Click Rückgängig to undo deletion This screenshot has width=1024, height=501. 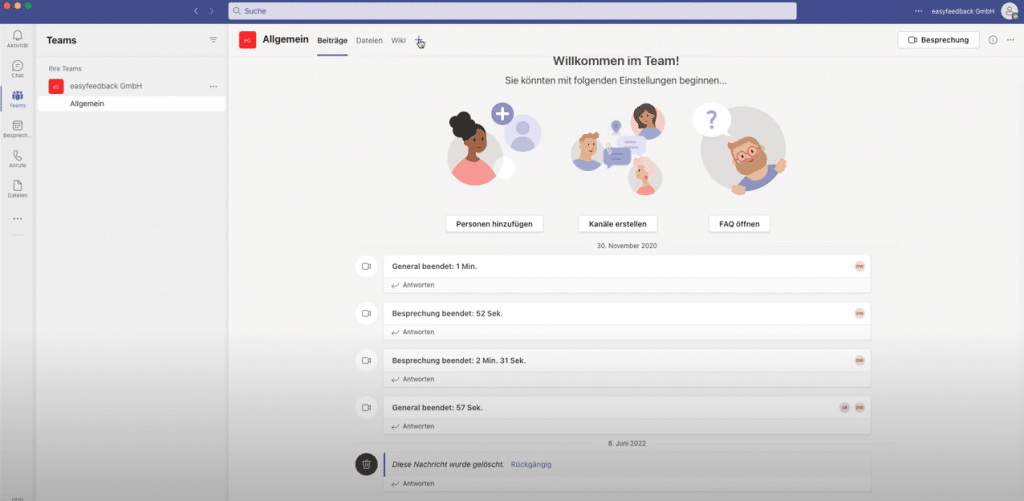click(531, 464)
